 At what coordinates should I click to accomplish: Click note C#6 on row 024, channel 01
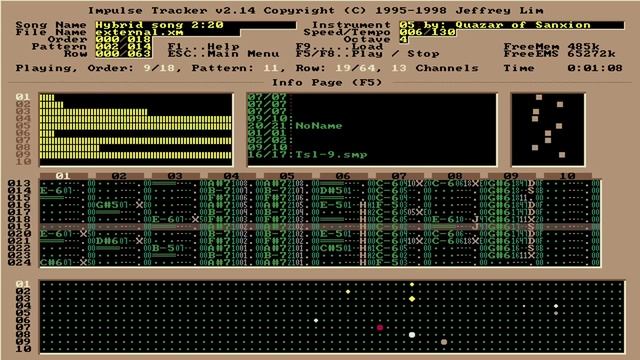(x=51, y=262)
